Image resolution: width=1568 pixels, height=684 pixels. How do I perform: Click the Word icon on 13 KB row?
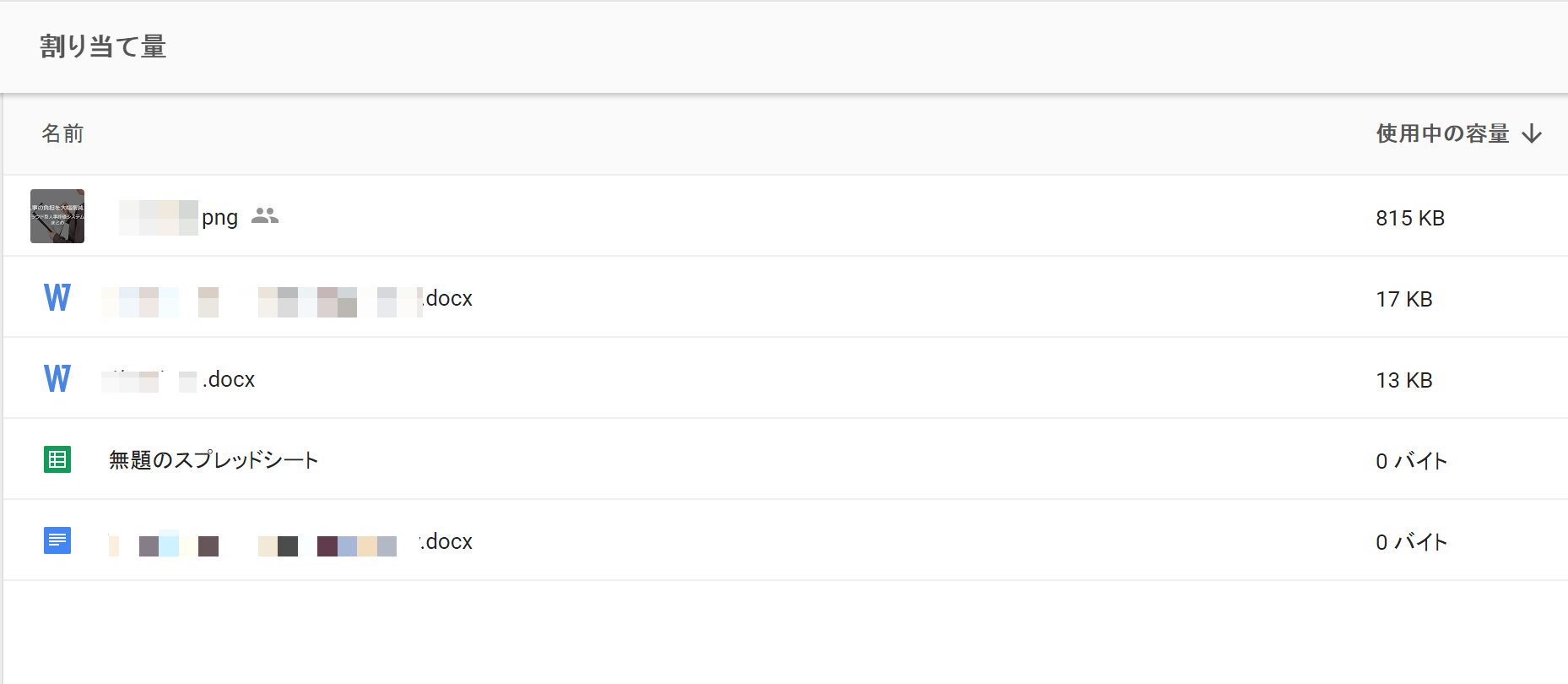click(x=57, y=378)
